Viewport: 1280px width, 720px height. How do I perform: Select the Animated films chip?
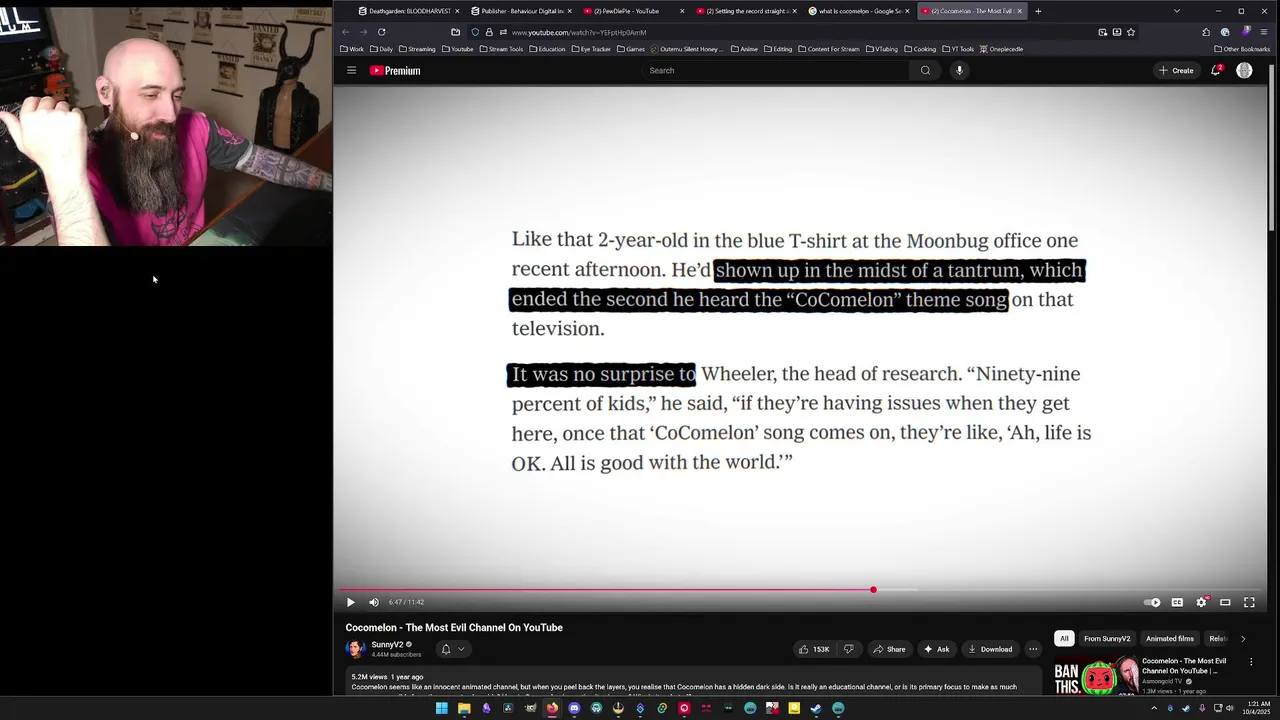click(1170, 639)
